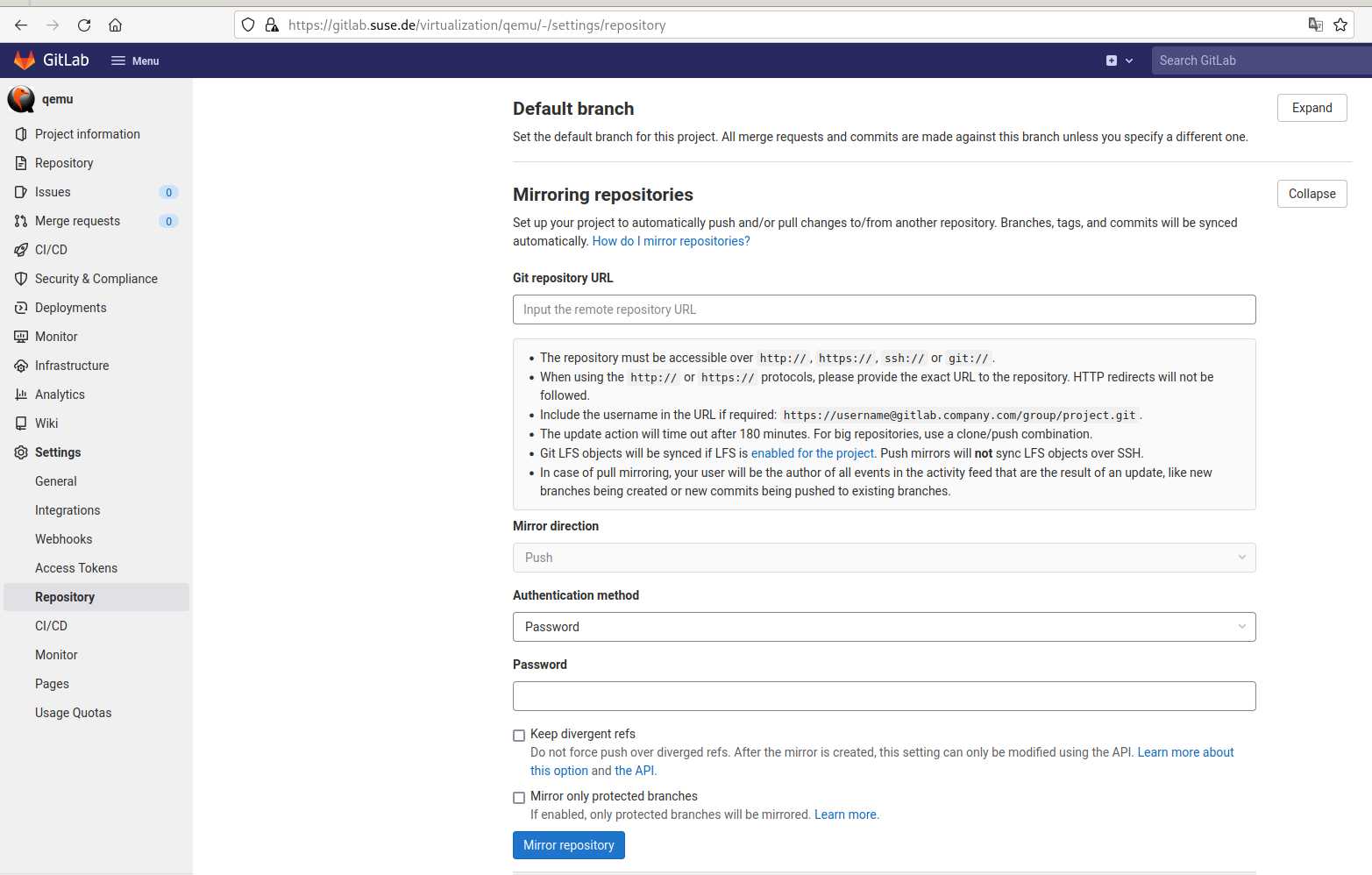Open the qemu project avatar
Image resolution: width=1372 pixels, height=875 pixels.
pyautogui.click(x=21, y=99)
